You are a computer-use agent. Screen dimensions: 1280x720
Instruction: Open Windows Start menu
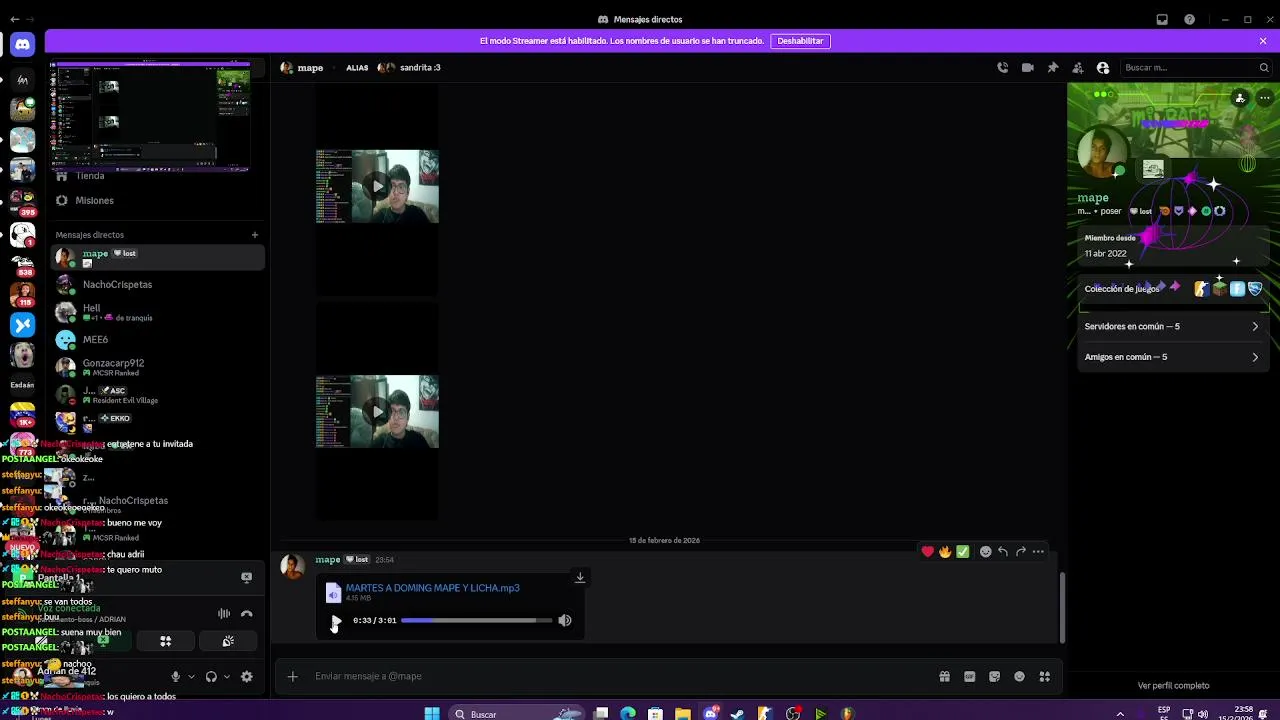tap(432, 714)
